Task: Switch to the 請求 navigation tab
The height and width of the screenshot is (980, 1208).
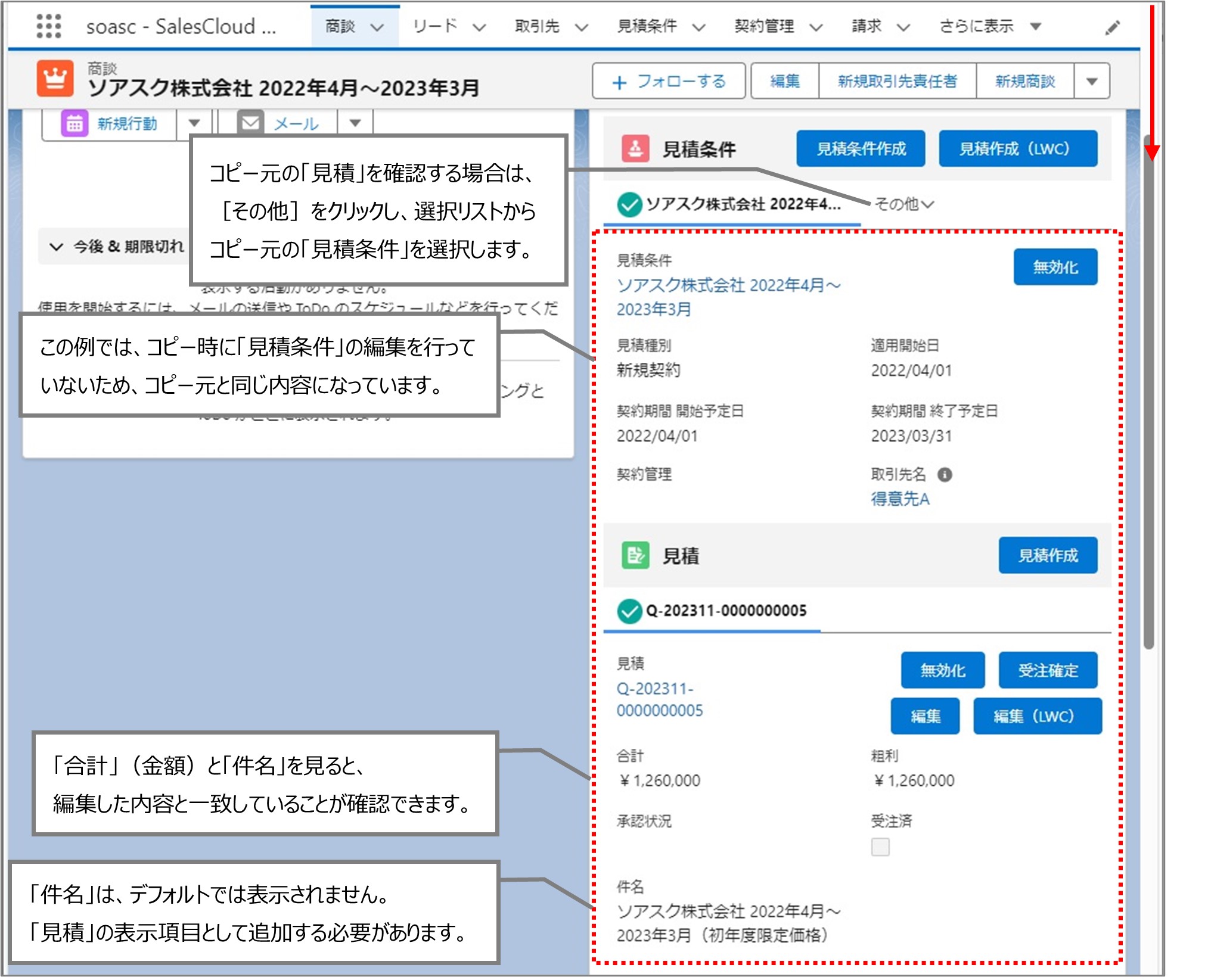Action: [x=867, y=26]
